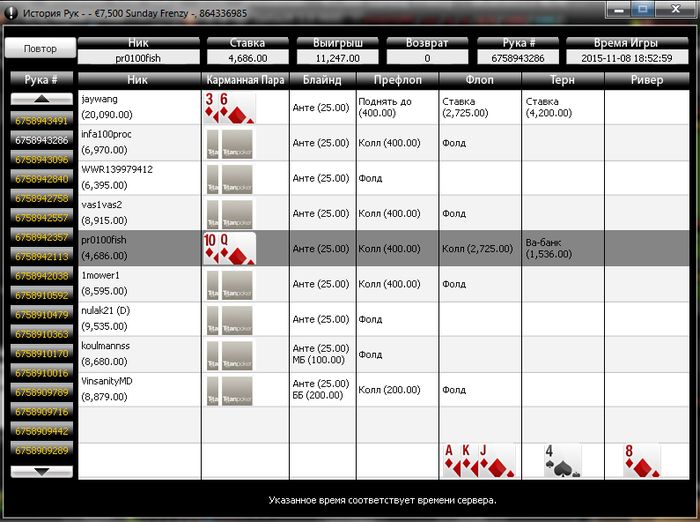Click the Терн column header
Screen dimensions: 700x522
tap(562, 80)
